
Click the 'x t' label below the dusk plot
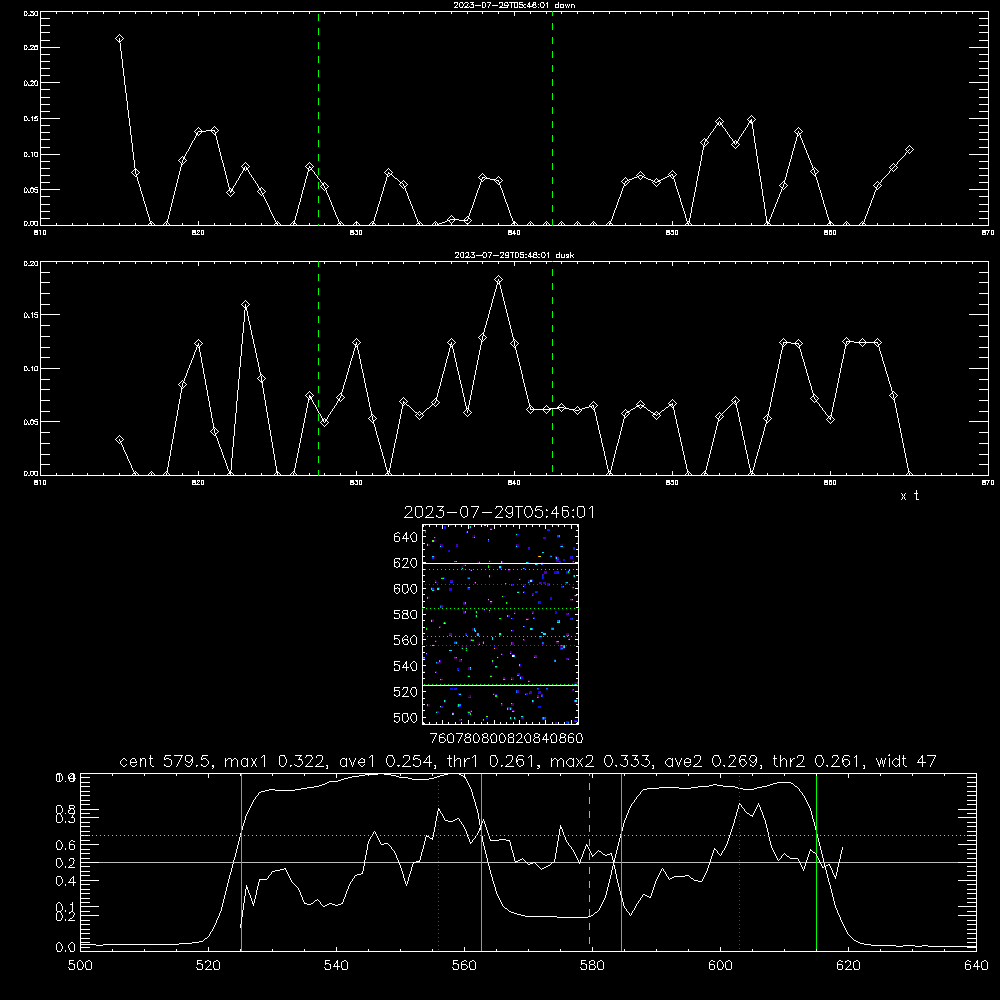click(x=910, y=496)
